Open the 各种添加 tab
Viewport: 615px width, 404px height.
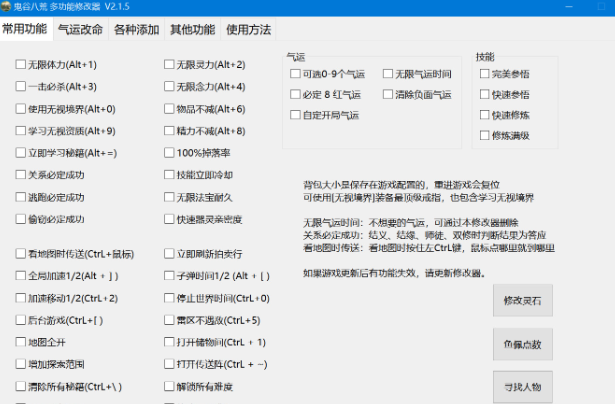pyautogui.click(x=136, y=29)
